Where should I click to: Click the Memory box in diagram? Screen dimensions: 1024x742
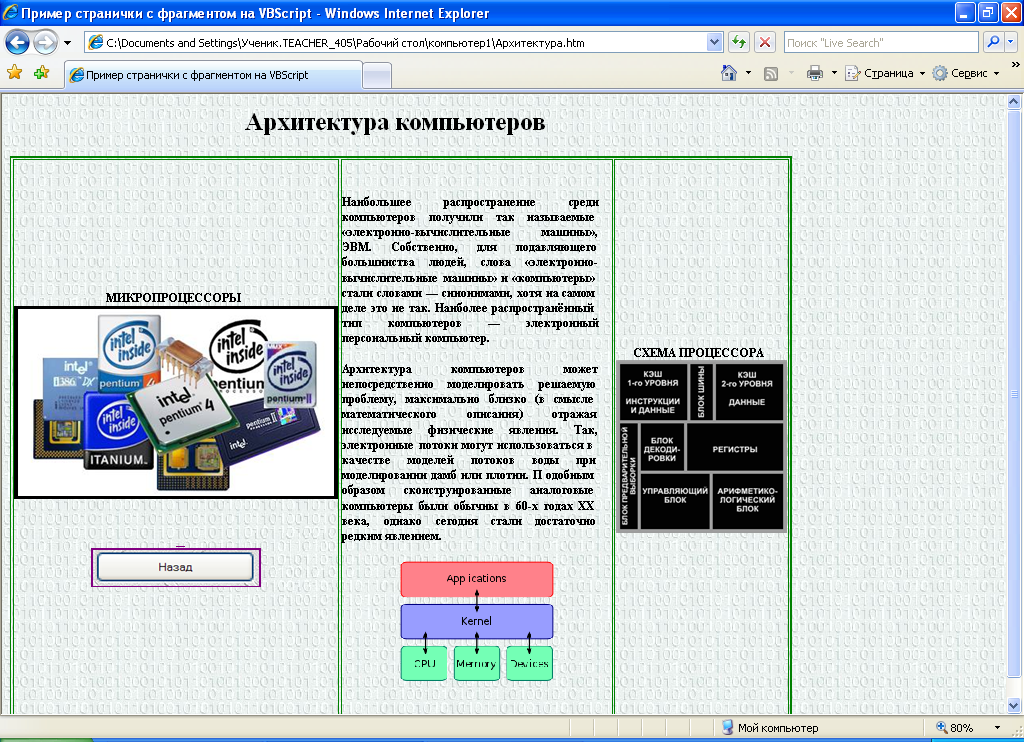[477, 664]
